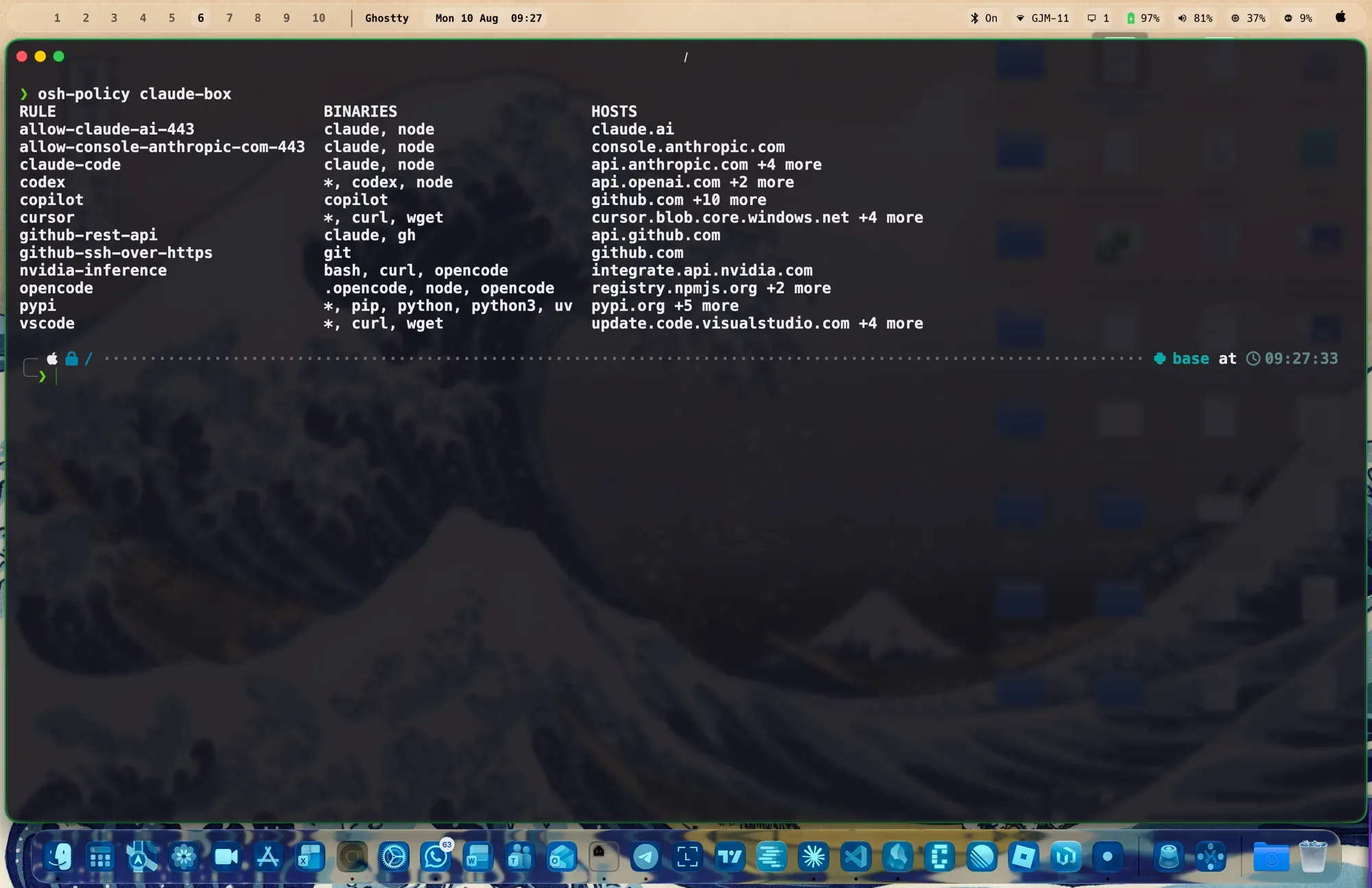1372x888 pixels.
Task: Open Linear striped circle dock icon
Action: pos(982,856)
